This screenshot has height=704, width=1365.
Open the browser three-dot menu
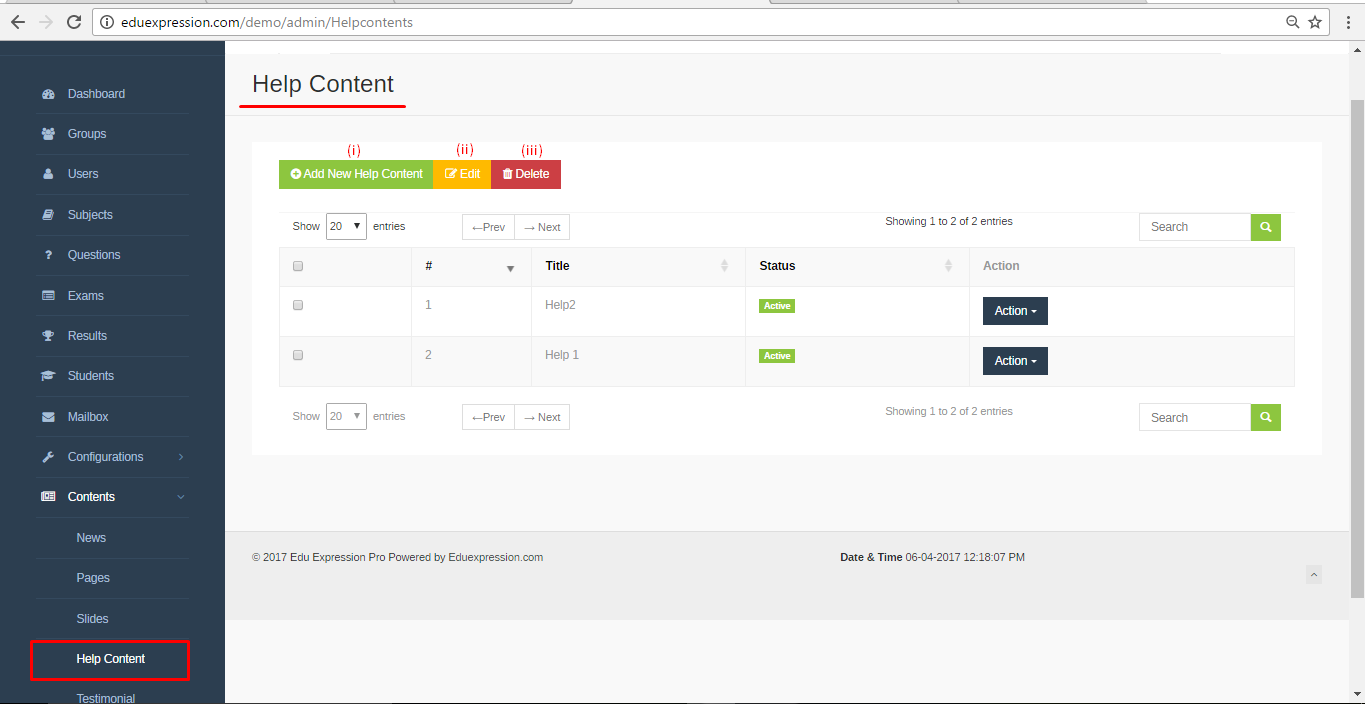(1347, 22)
